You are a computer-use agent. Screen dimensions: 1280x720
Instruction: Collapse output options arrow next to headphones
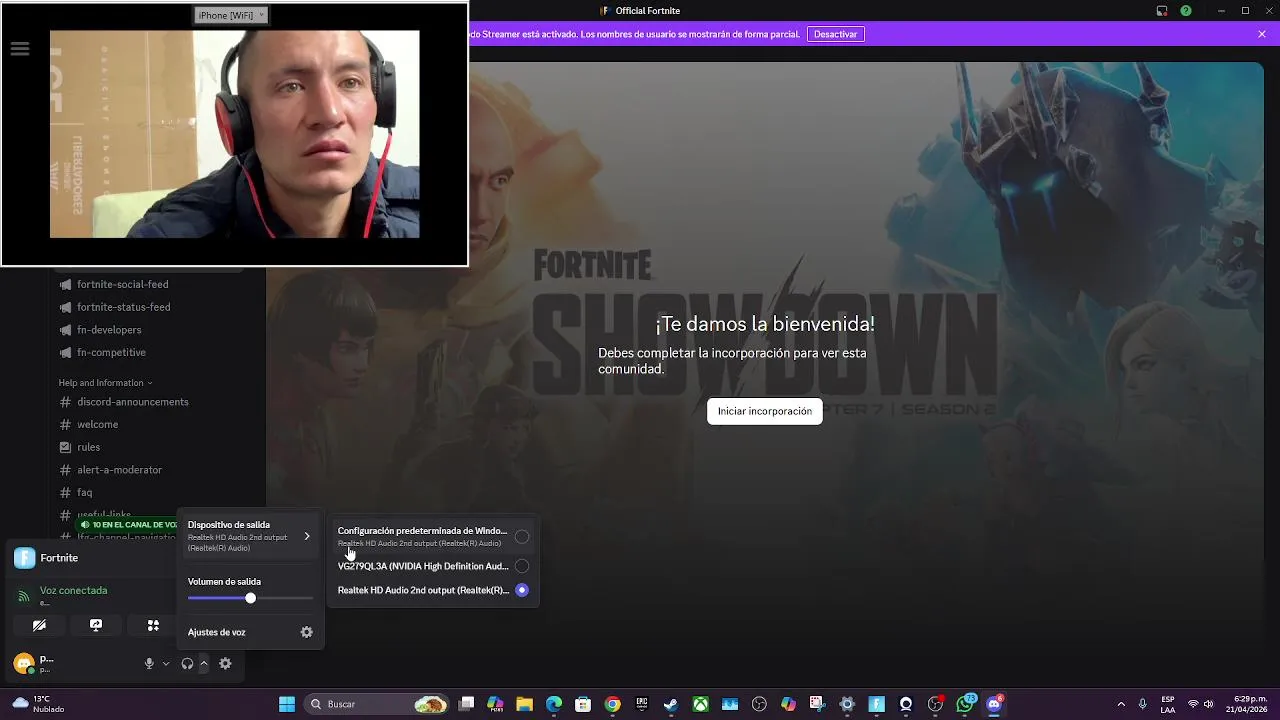coord(204,663)
